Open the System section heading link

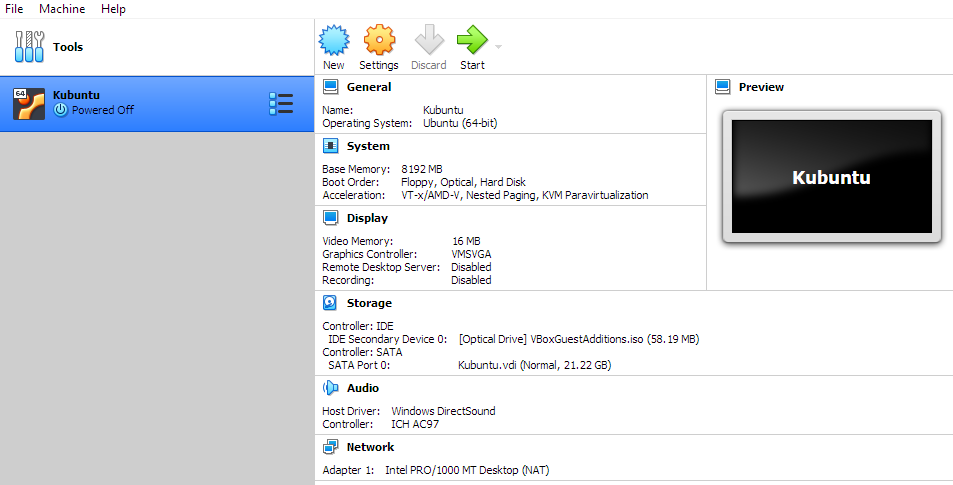pyautogui.click(x=368, y=146)
